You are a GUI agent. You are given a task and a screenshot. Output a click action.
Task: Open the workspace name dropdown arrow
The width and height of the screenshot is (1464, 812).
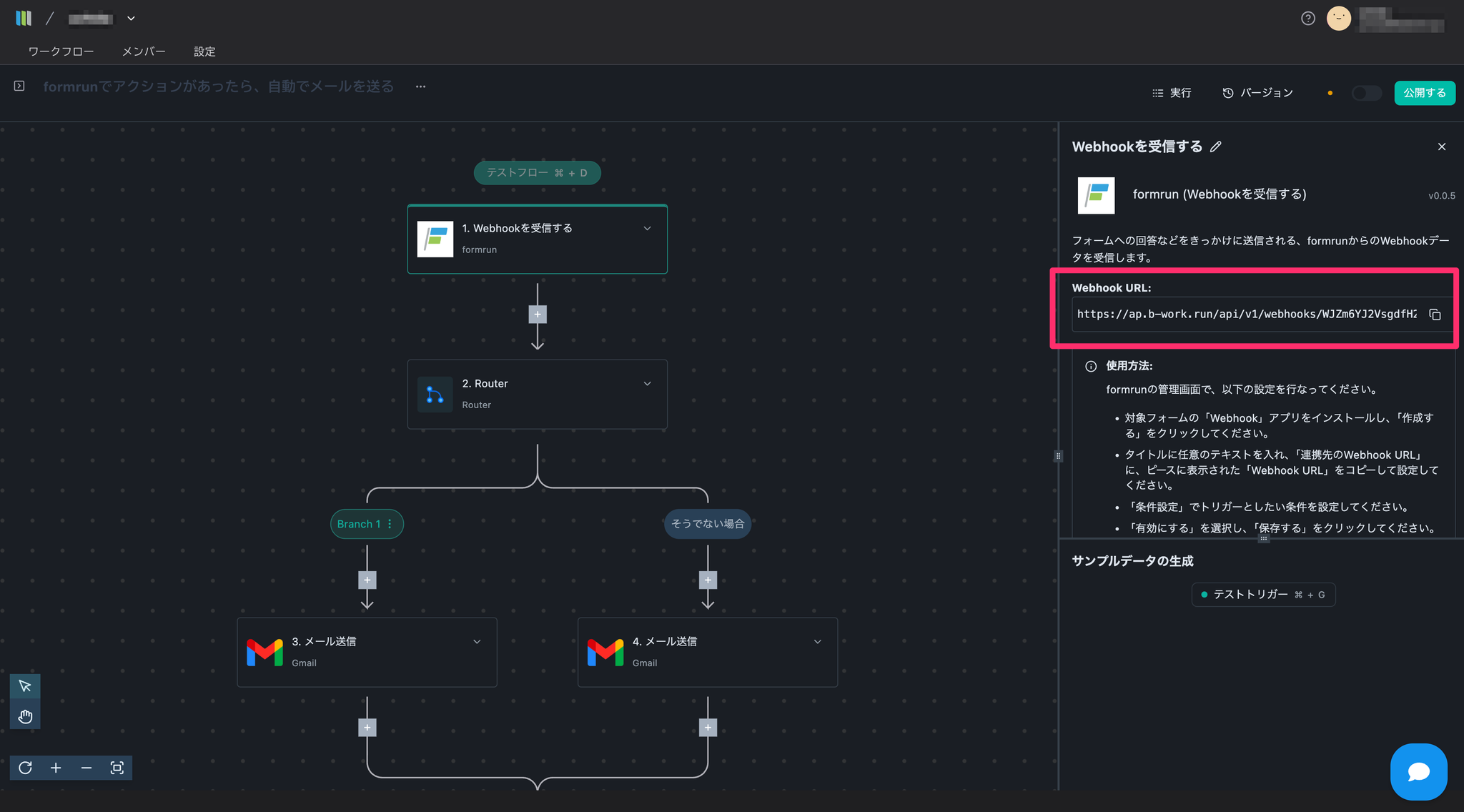[131, 19]
